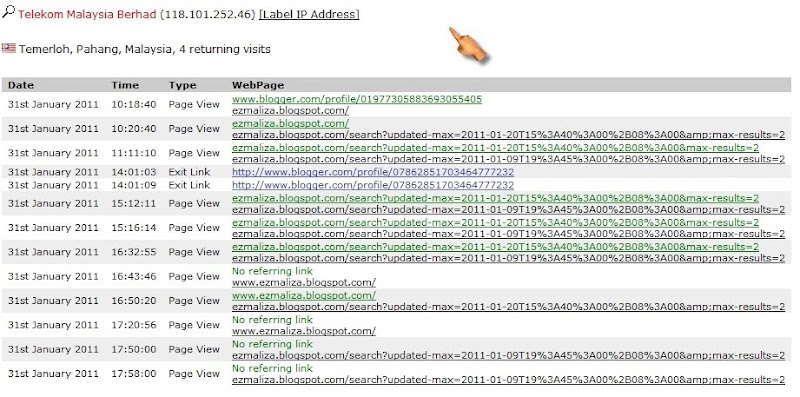800x397 pixels.
Task: Click the 17:58:00 time cell
Action: point(134,374)
